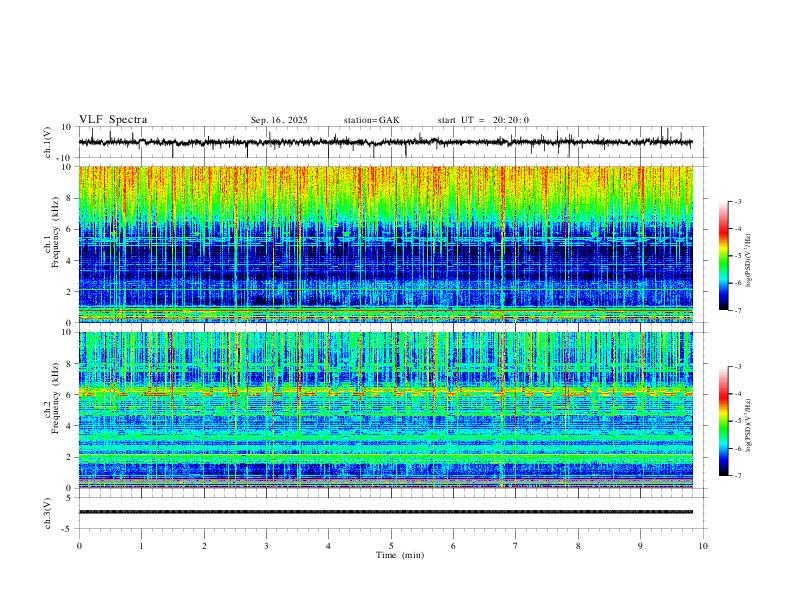Click the "-3" label on upper color bar

tap(737, 201)
